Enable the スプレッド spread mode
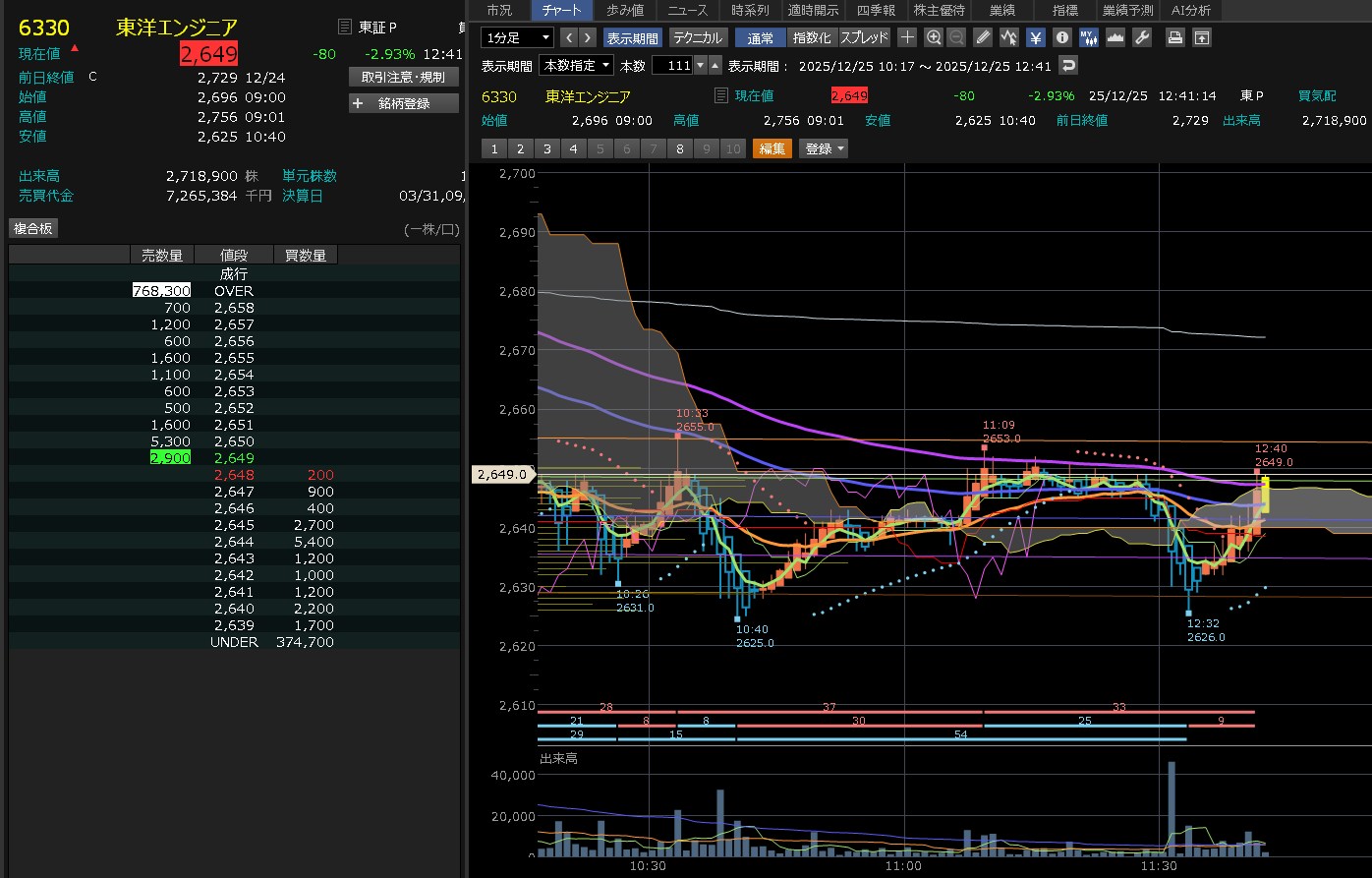Image resolution: width=1372 pixels, height=878 pixels. (x=865, y=37)
